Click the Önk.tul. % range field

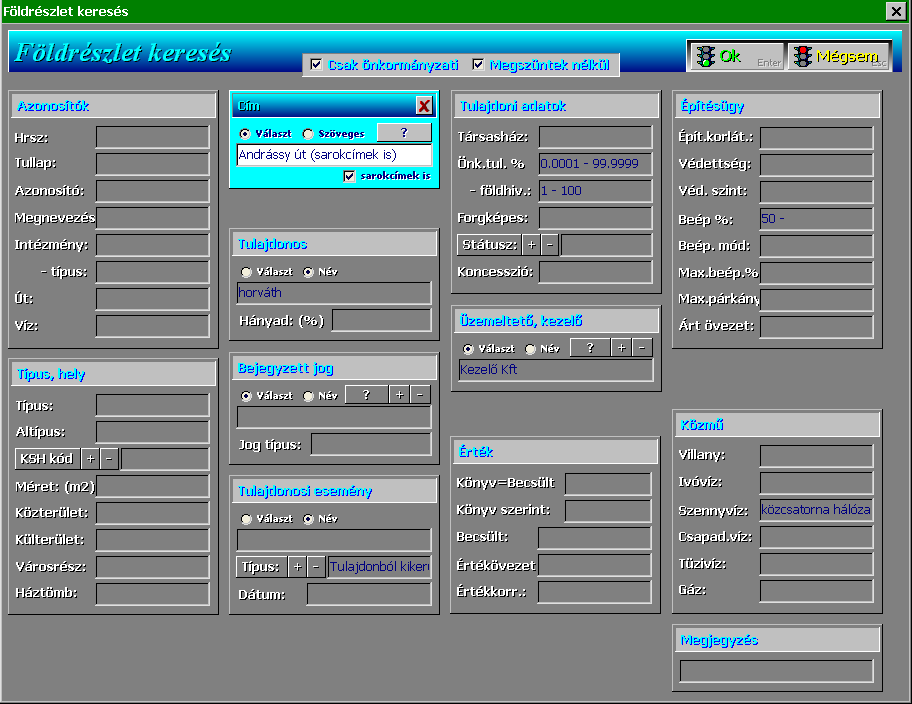(x=596, y=164)
